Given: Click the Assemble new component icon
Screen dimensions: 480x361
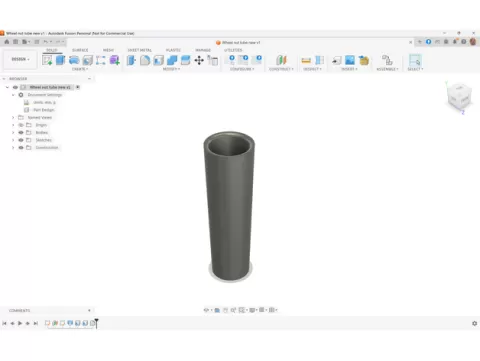Looking at the screenshot, I should (387, 60).
